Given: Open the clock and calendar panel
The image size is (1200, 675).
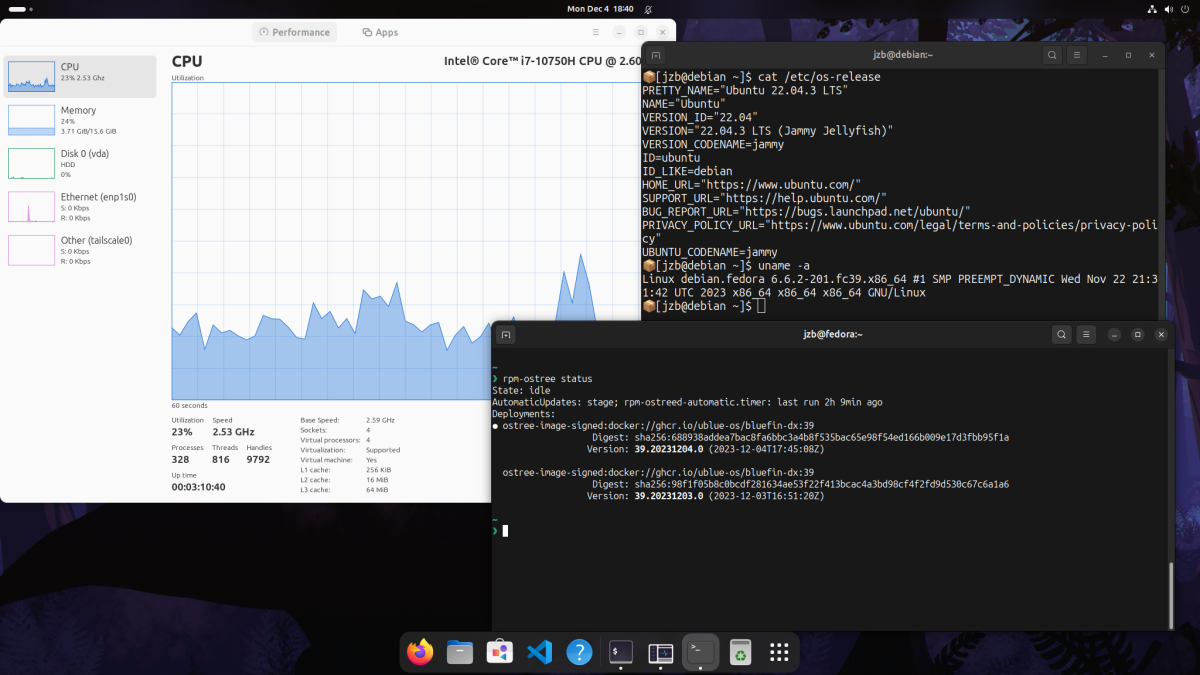Looking at the screenshot, I should point(600,8).
